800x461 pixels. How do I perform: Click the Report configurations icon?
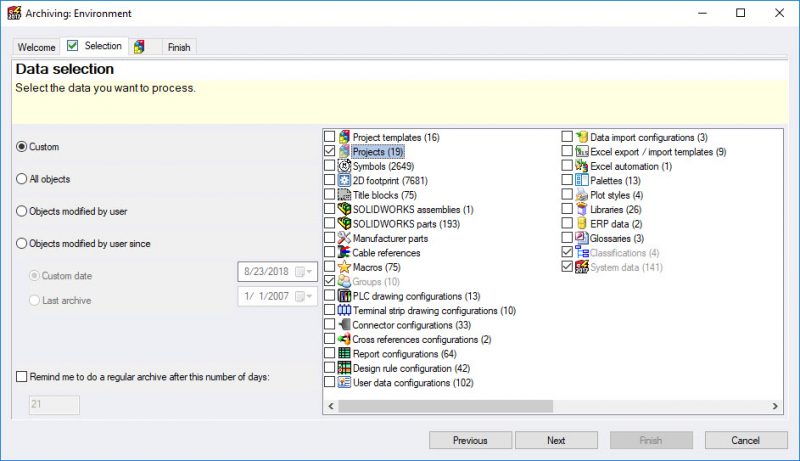pyautogui.click(x=344, y=353)
